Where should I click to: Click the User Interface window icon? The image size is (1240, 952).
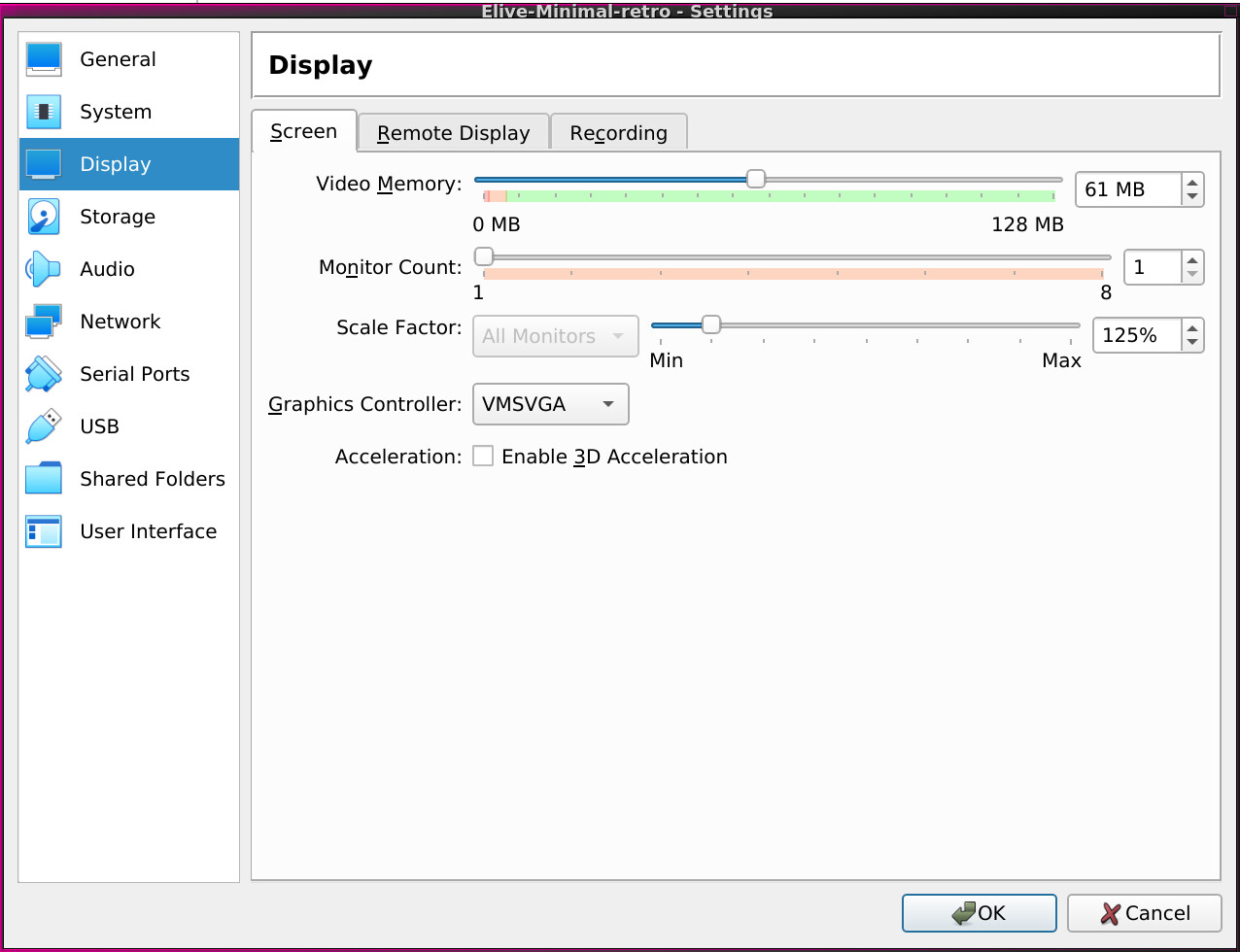point(44,531)
